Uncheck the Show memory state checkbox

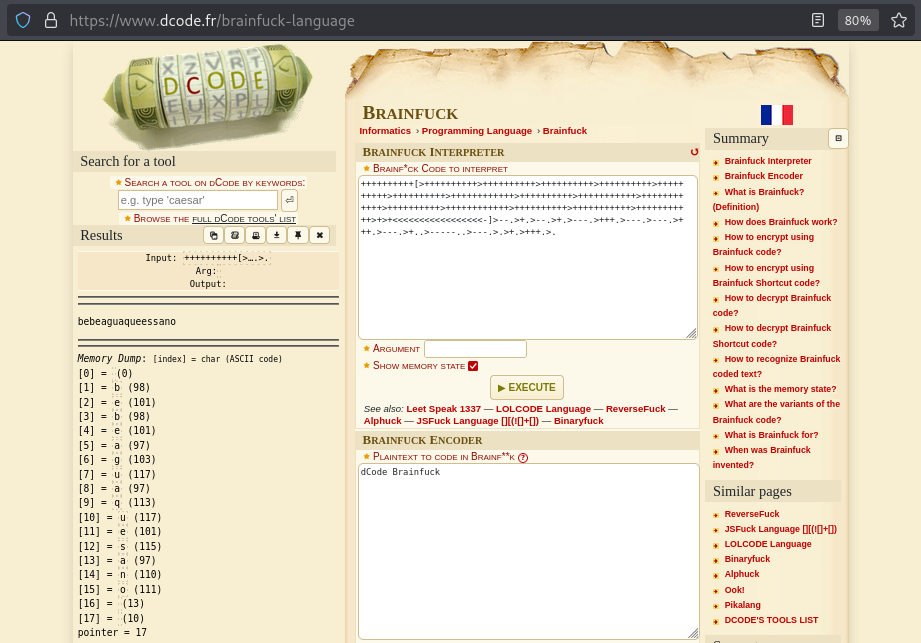(473, 366)
